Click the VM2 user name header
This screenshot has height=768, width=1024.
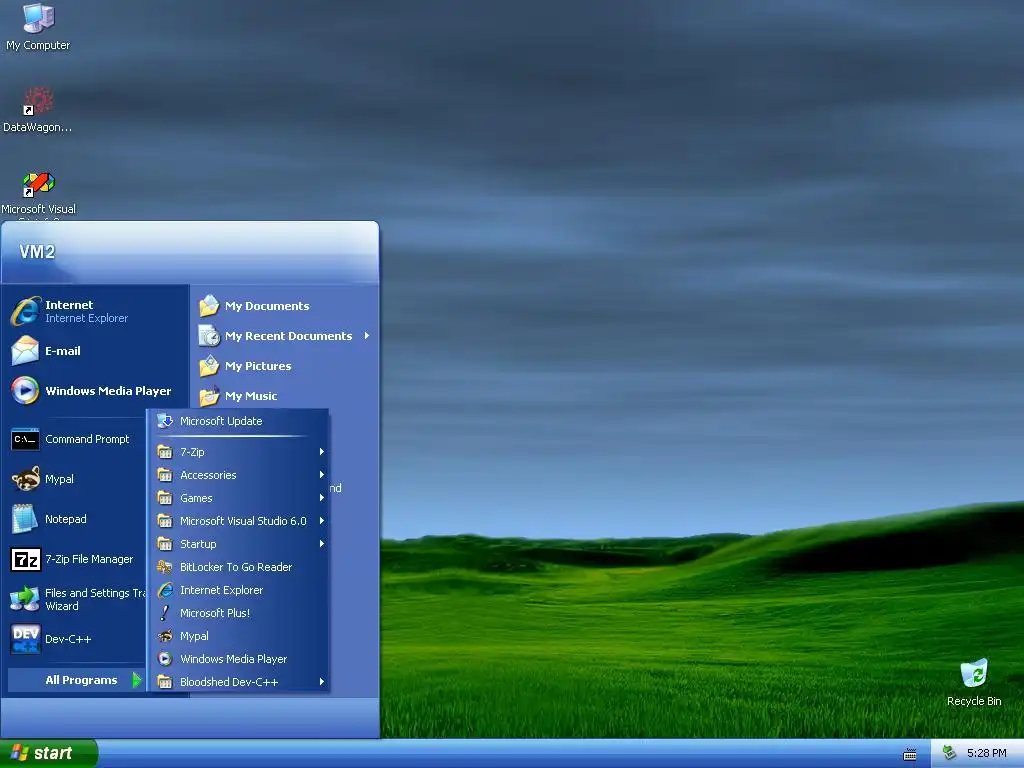click(x=37, y=251)
